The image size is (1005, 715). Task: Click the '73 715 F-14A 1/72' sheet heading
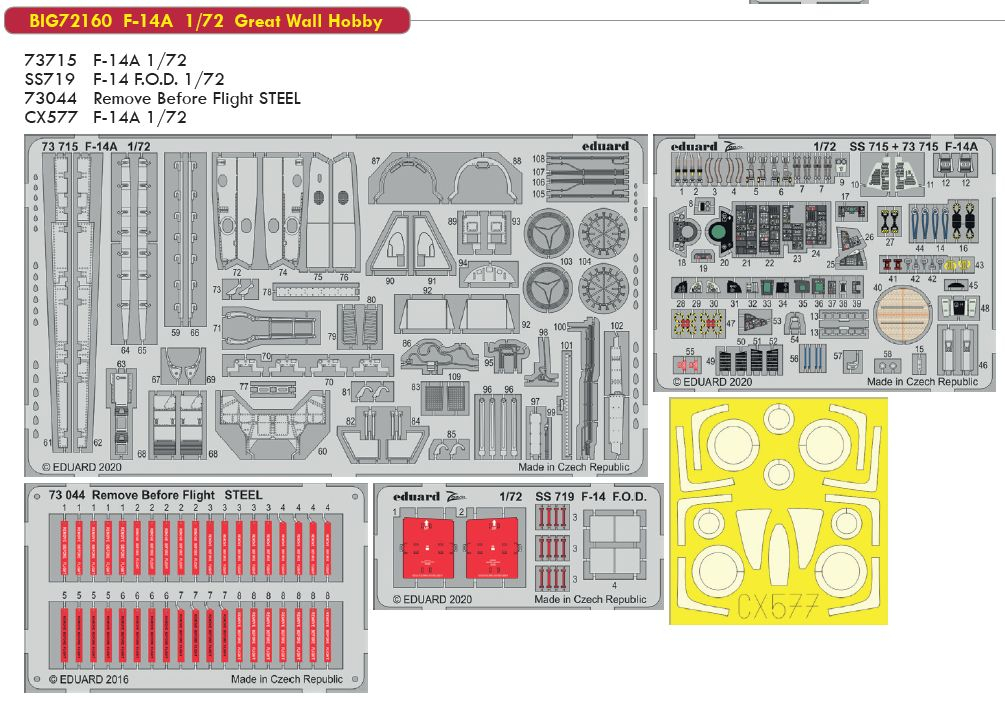tap(96, 146)
